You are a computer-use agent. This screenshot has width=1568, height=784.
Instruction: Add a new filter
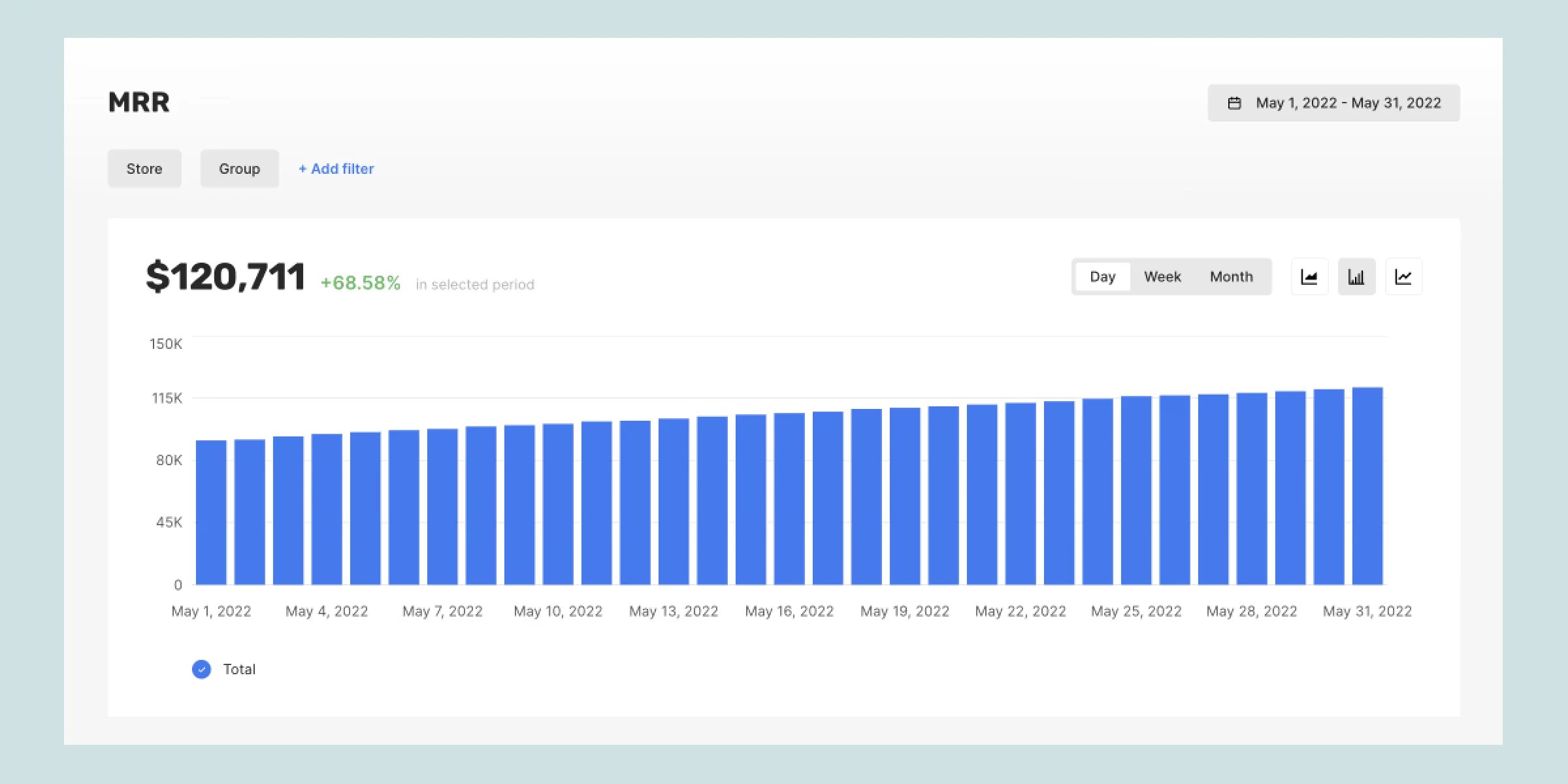336,169
